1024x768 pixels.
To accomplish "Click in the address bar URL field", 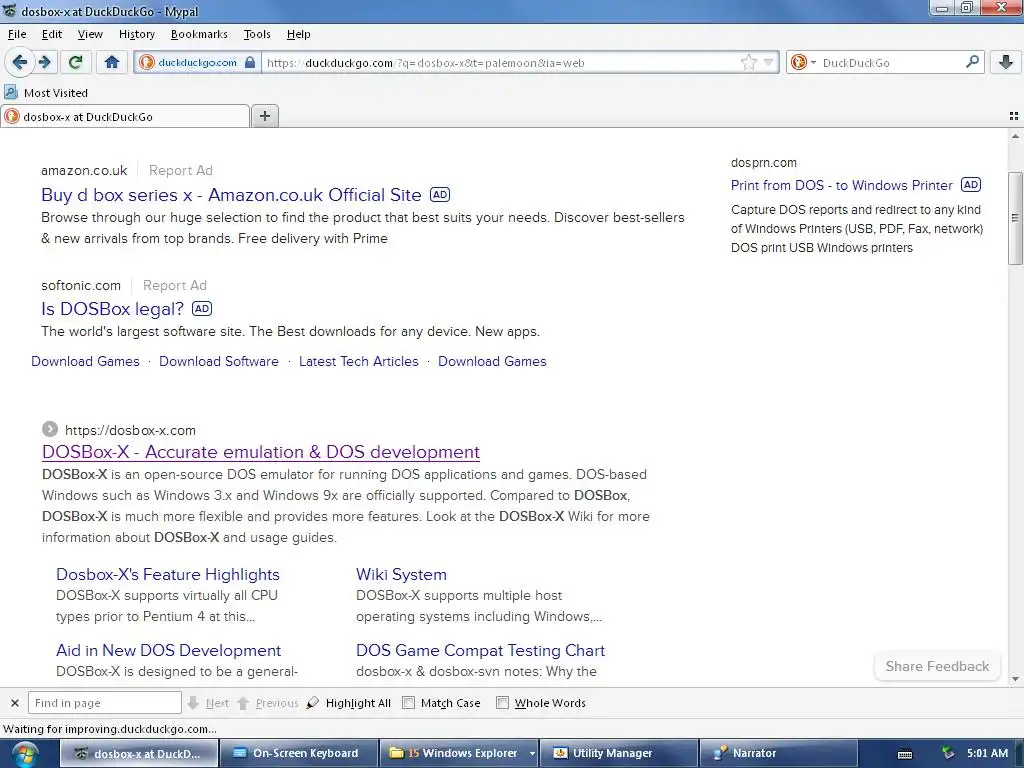I will click(500, 63).
